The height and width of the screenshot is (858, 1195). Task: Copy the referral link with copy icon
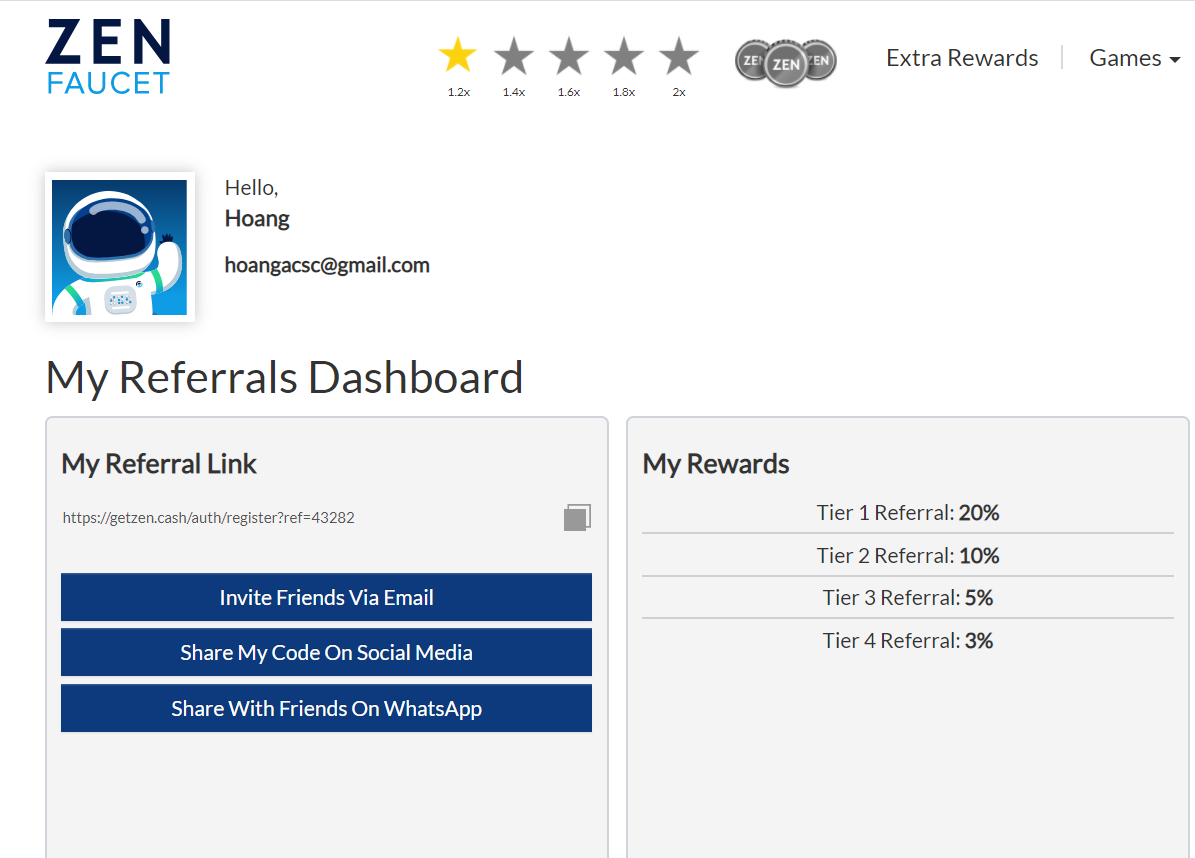tap(577, 517)
